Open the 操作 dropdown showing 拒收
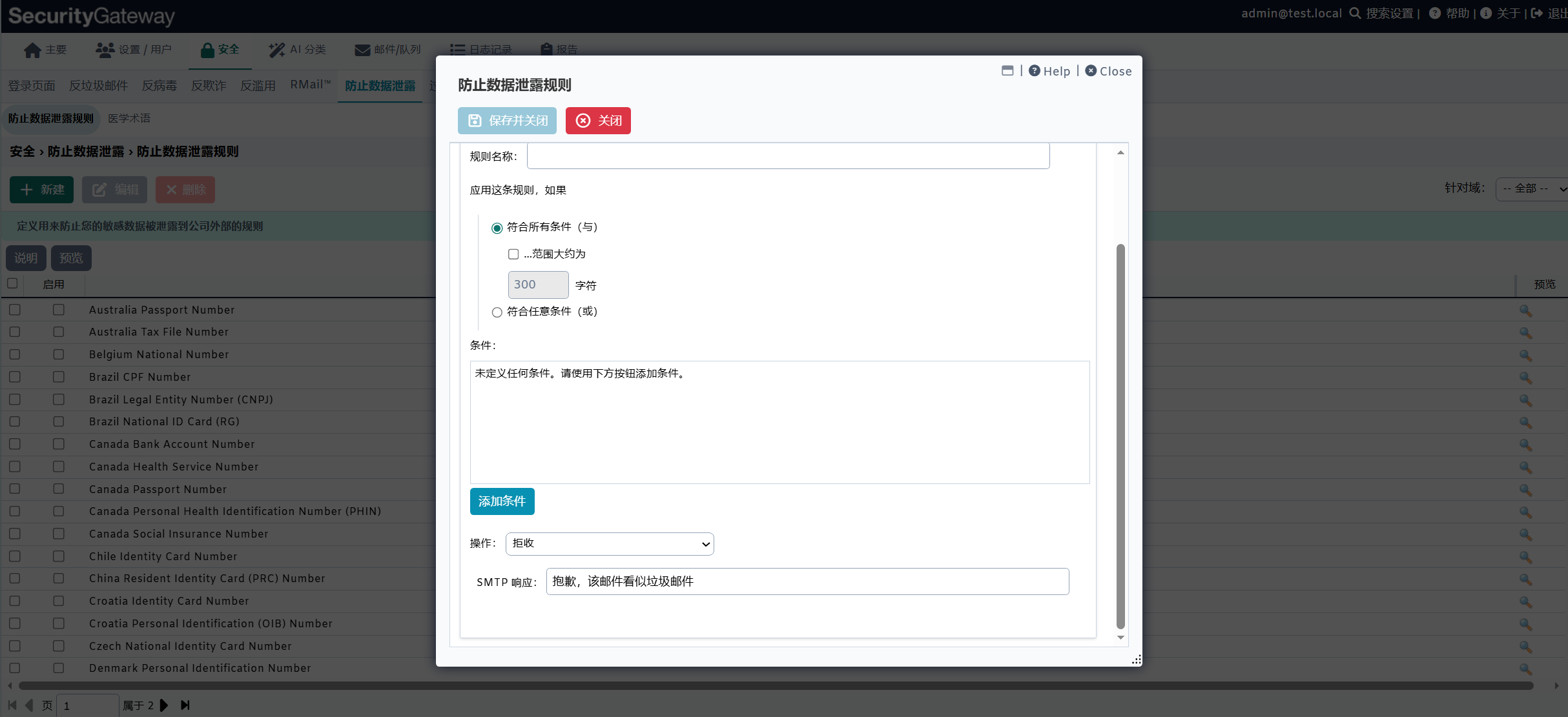 610,544
